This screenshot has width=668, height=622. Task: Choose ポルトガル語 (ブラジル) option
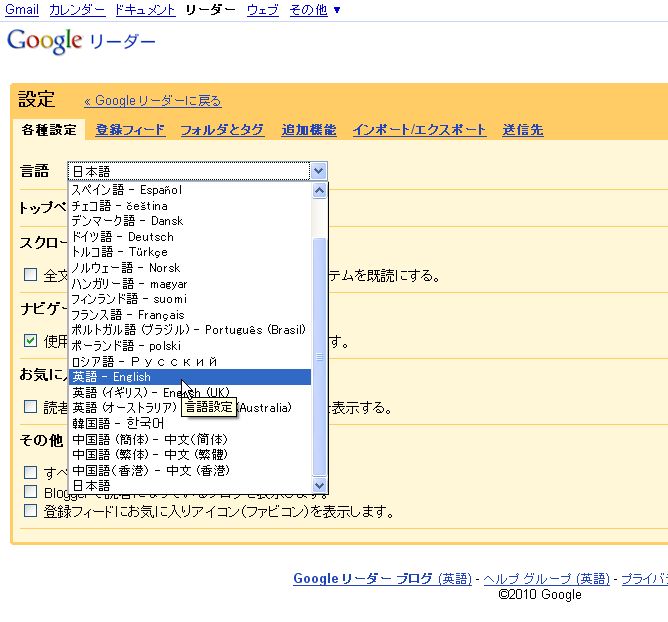[190, 330]
